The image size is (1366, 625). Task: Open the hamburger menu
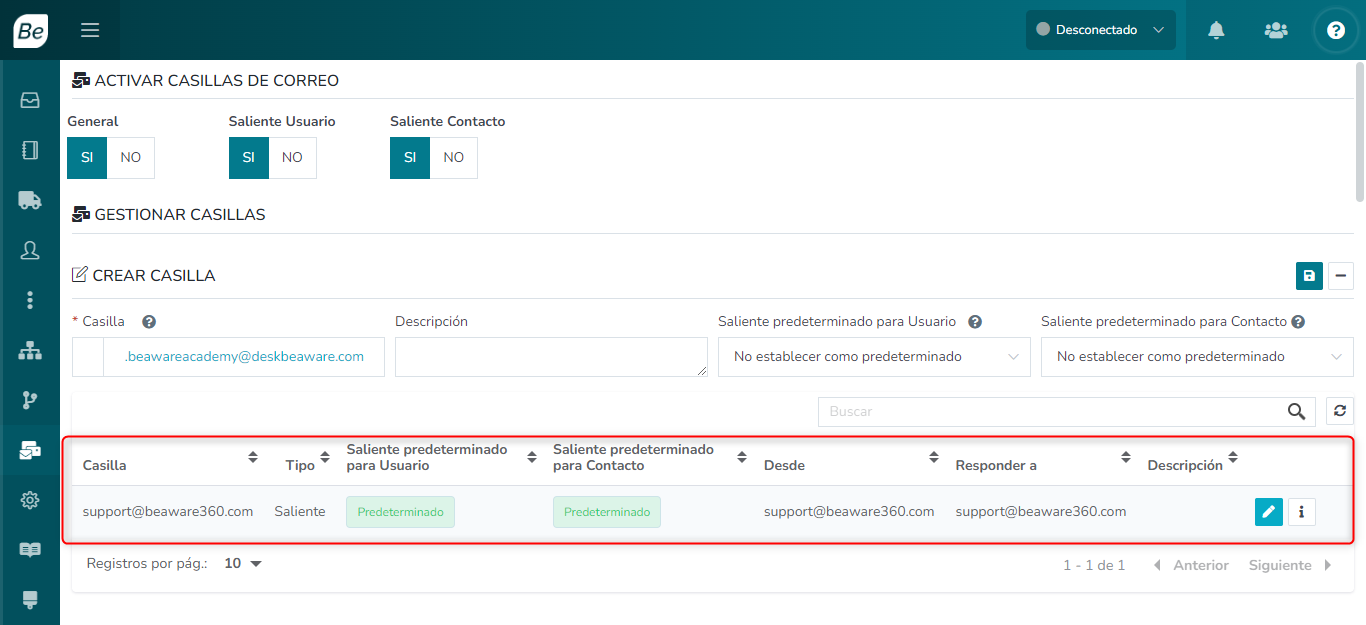tap(90, 30)
